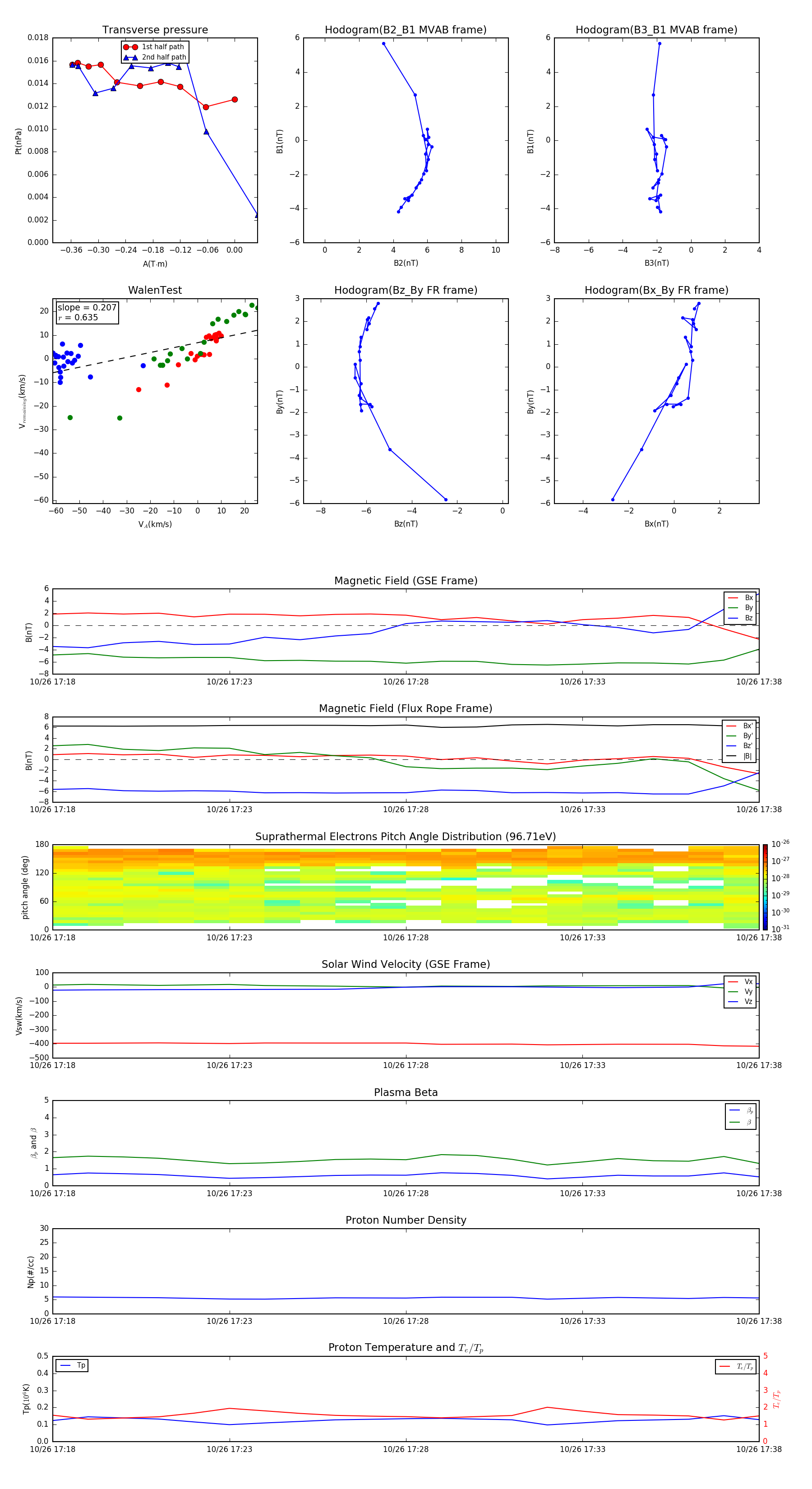Viewport: 812px width, 1489px height.
Task: Click 'Magnetic Field (GSE Frame)' title
Action: [406, 581]
